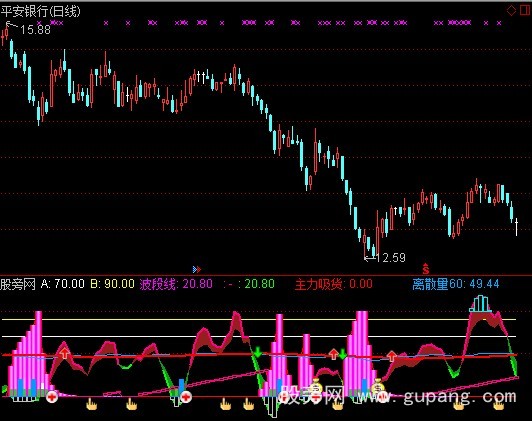532x421 pixels.
Task: Click the rightmost red up-arrow signal
Action: pyautogui.click(x=392, y=356)
